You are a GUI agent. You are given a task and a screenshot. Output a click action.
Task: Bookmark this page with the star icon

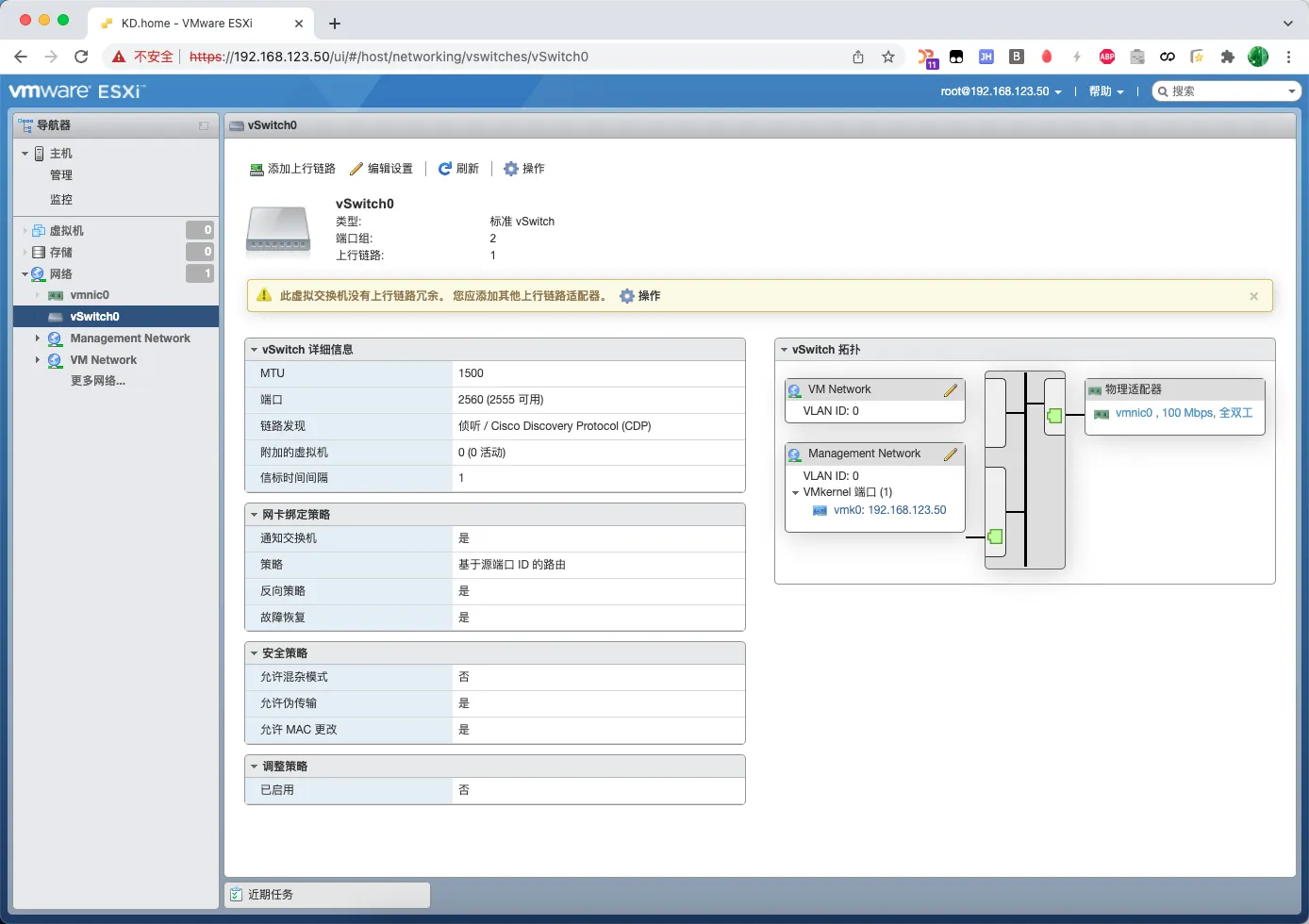click(888, 57)
